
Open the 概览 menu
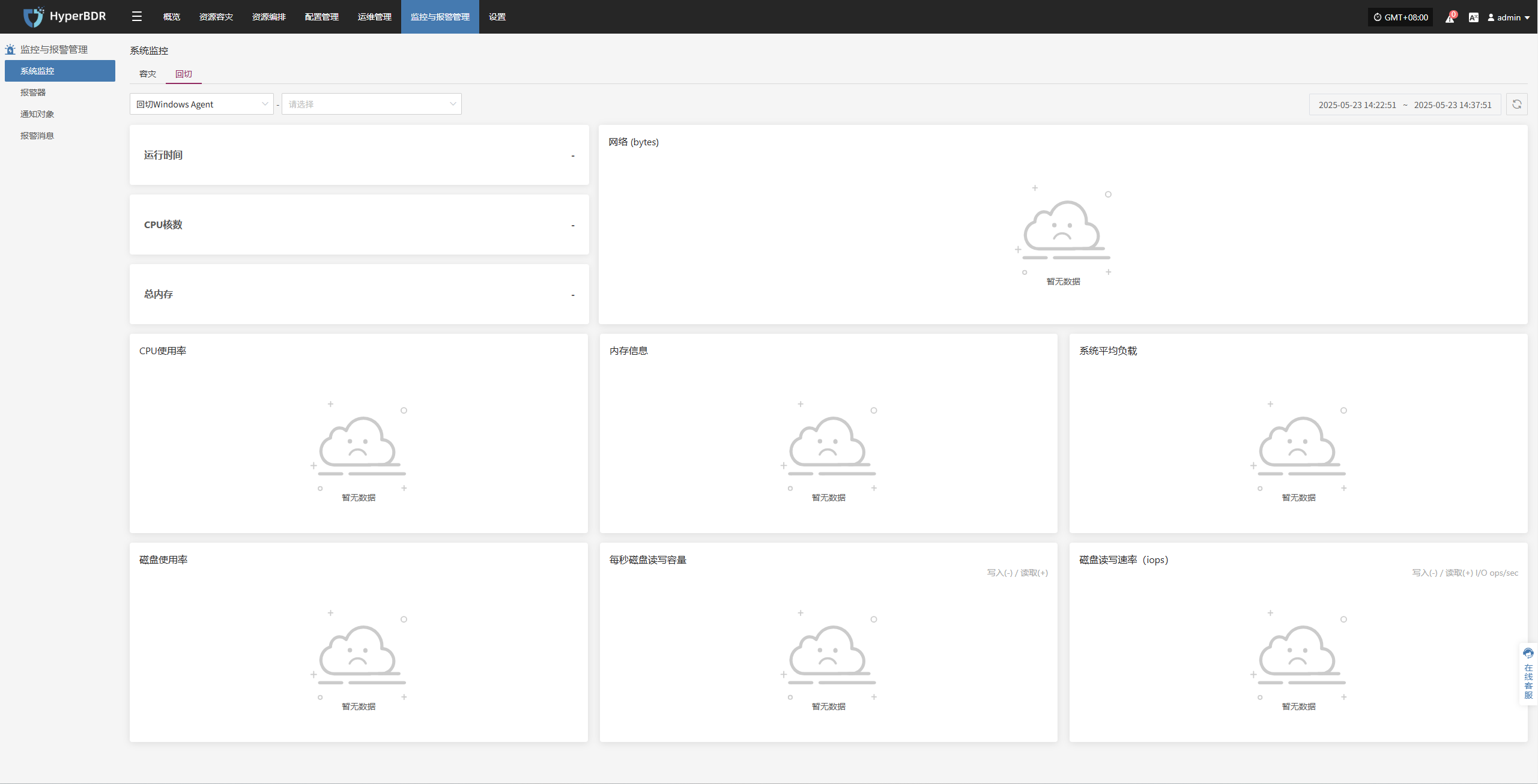pos(172,17)
